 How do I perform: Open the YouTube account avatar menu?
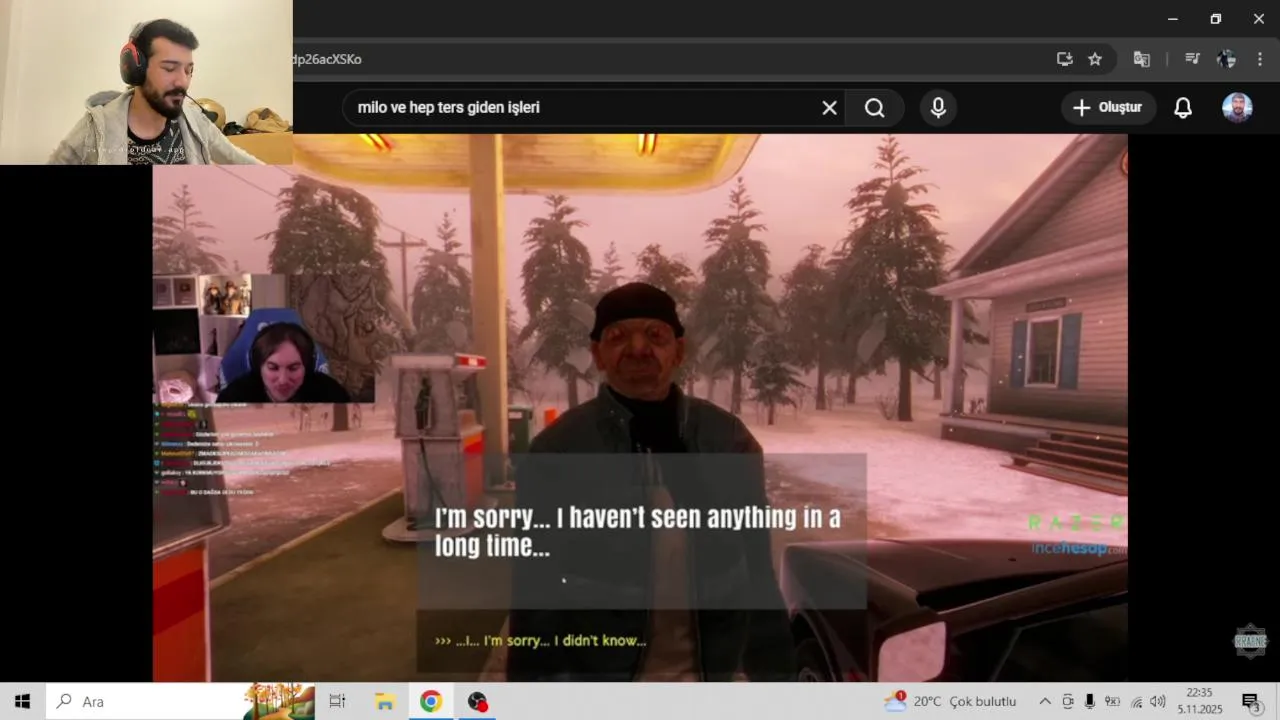pos(1237,108)
